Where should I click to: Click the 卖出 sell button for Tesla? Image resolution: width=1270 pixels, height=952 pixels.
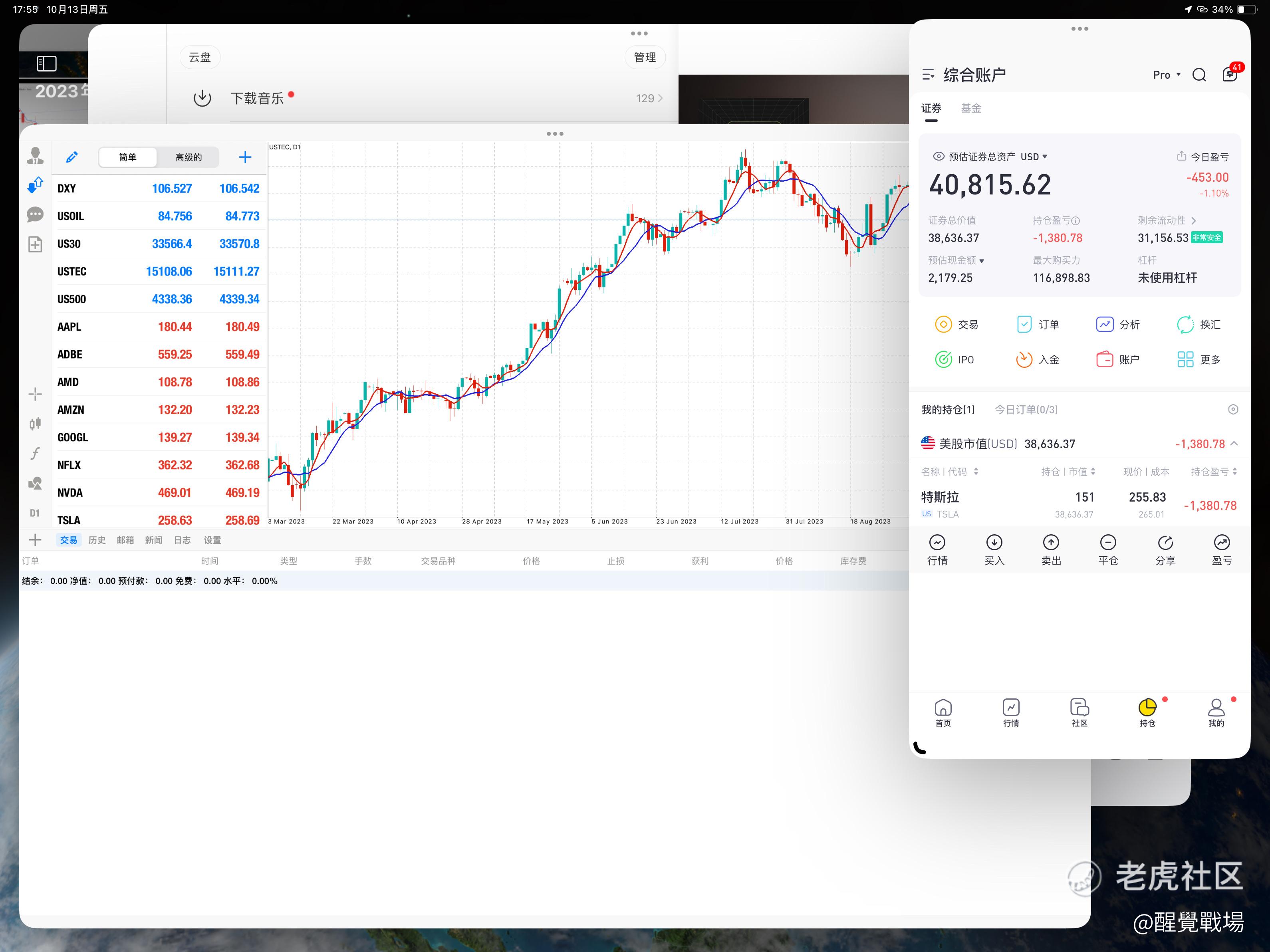pos(1051,549)
